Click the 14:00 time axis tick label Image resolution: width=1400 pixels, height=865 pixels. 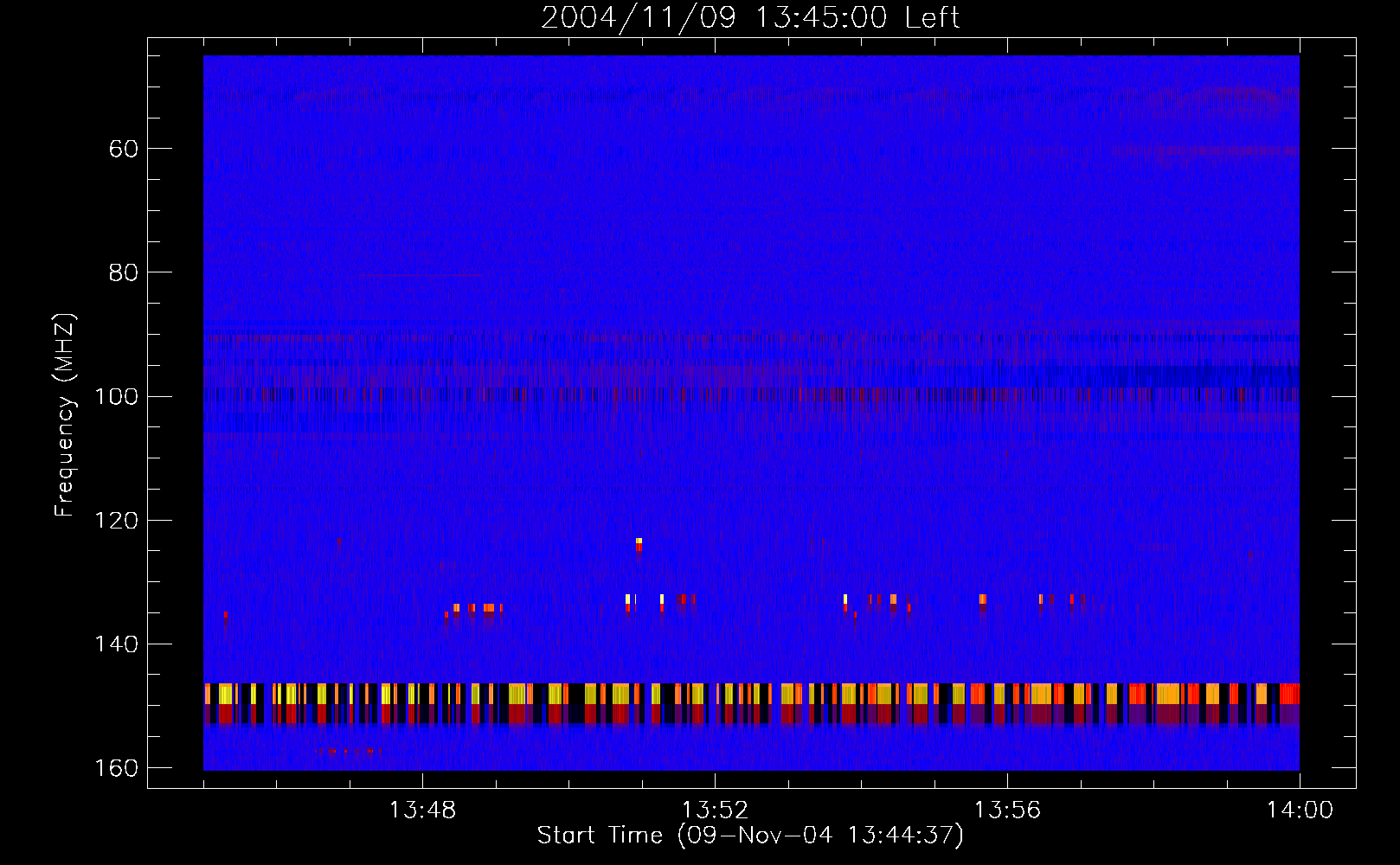[x=1300, y=811]
